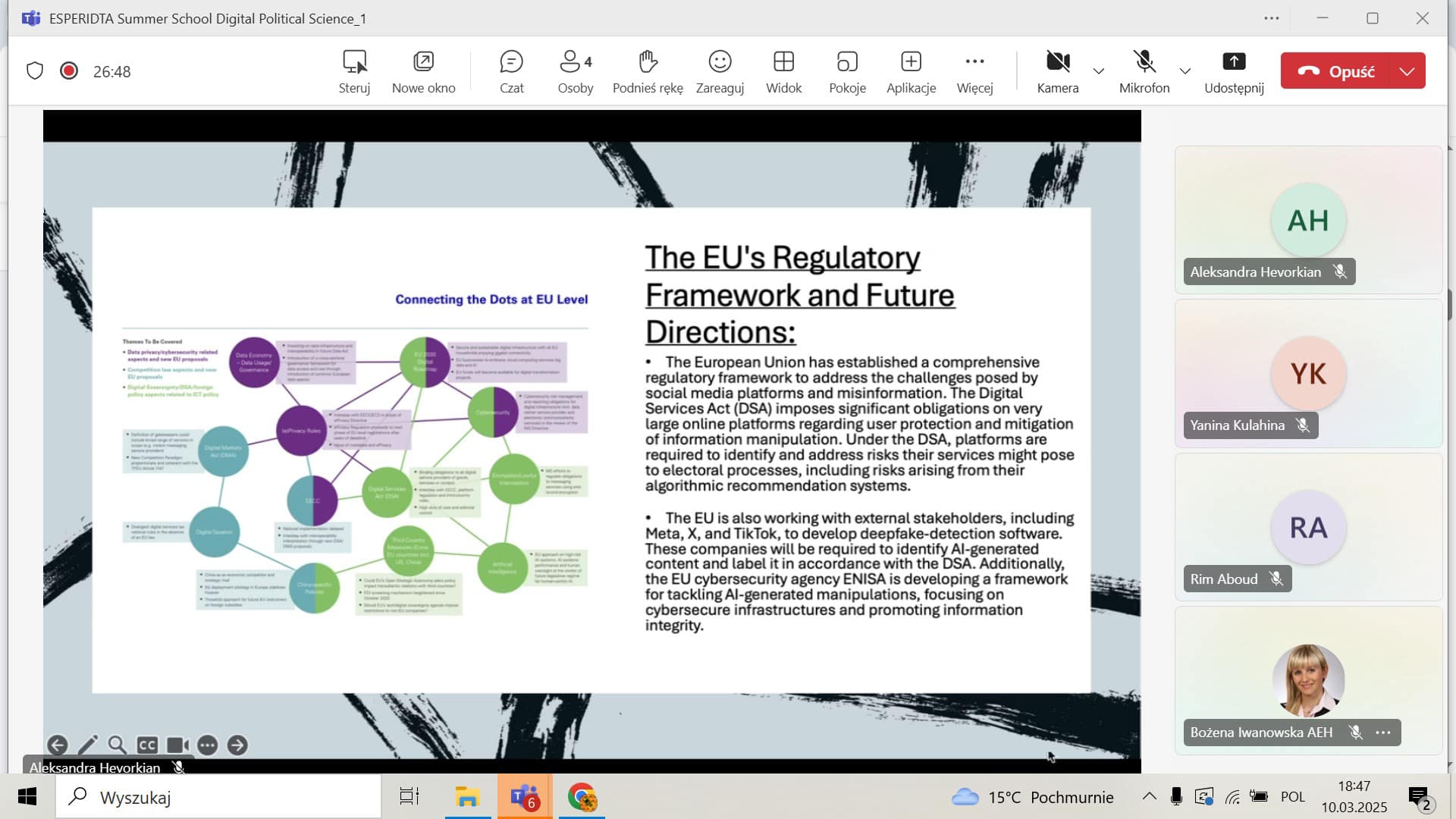Open the Czat panel
The height and width of the screenshot is (819, 1456).
(x=512, y=72)
